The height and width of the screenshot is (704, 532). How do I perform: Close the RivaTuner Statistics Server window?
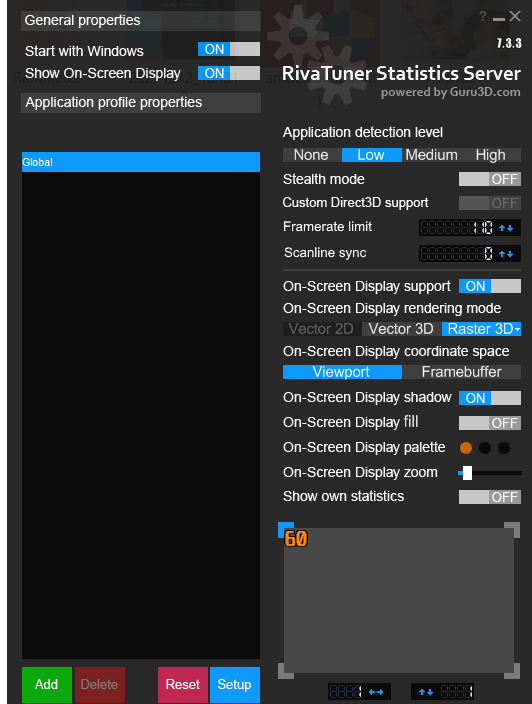point(515,16)
